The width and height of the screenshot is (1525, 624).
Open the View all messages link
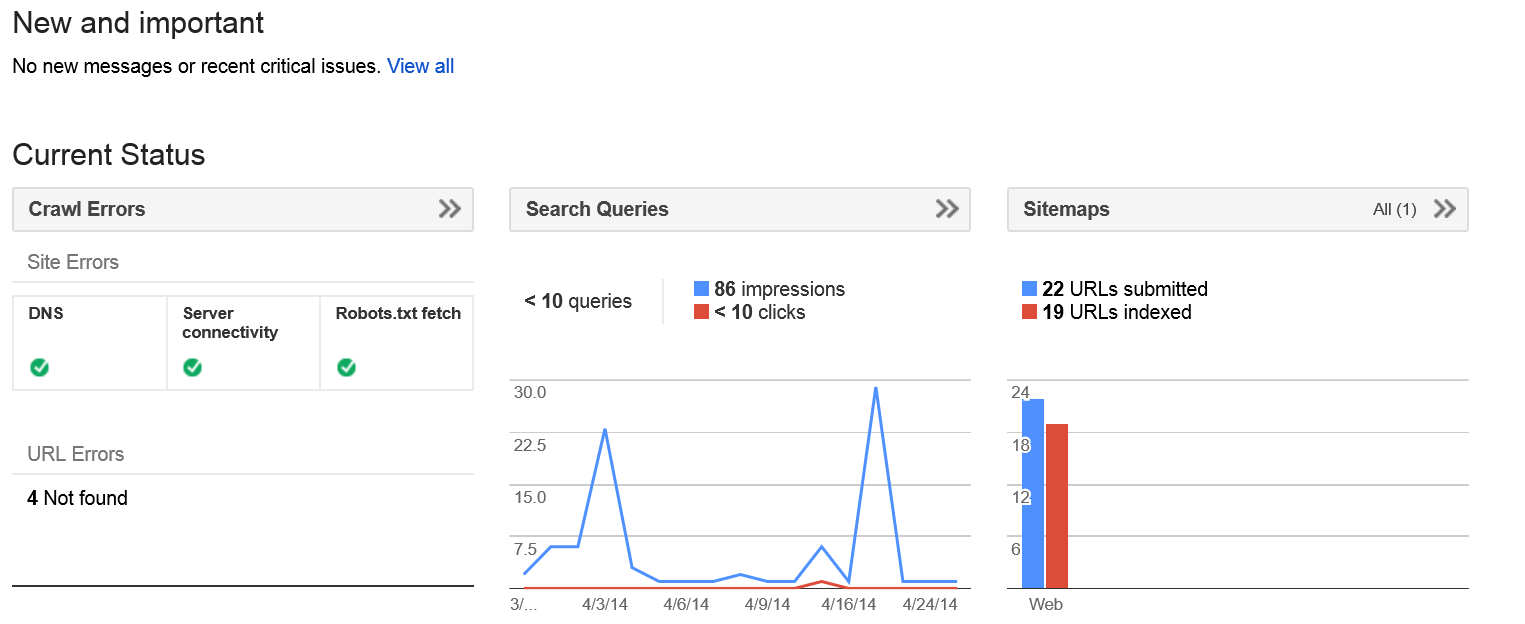pyautogui.click(x=420, y=66)
